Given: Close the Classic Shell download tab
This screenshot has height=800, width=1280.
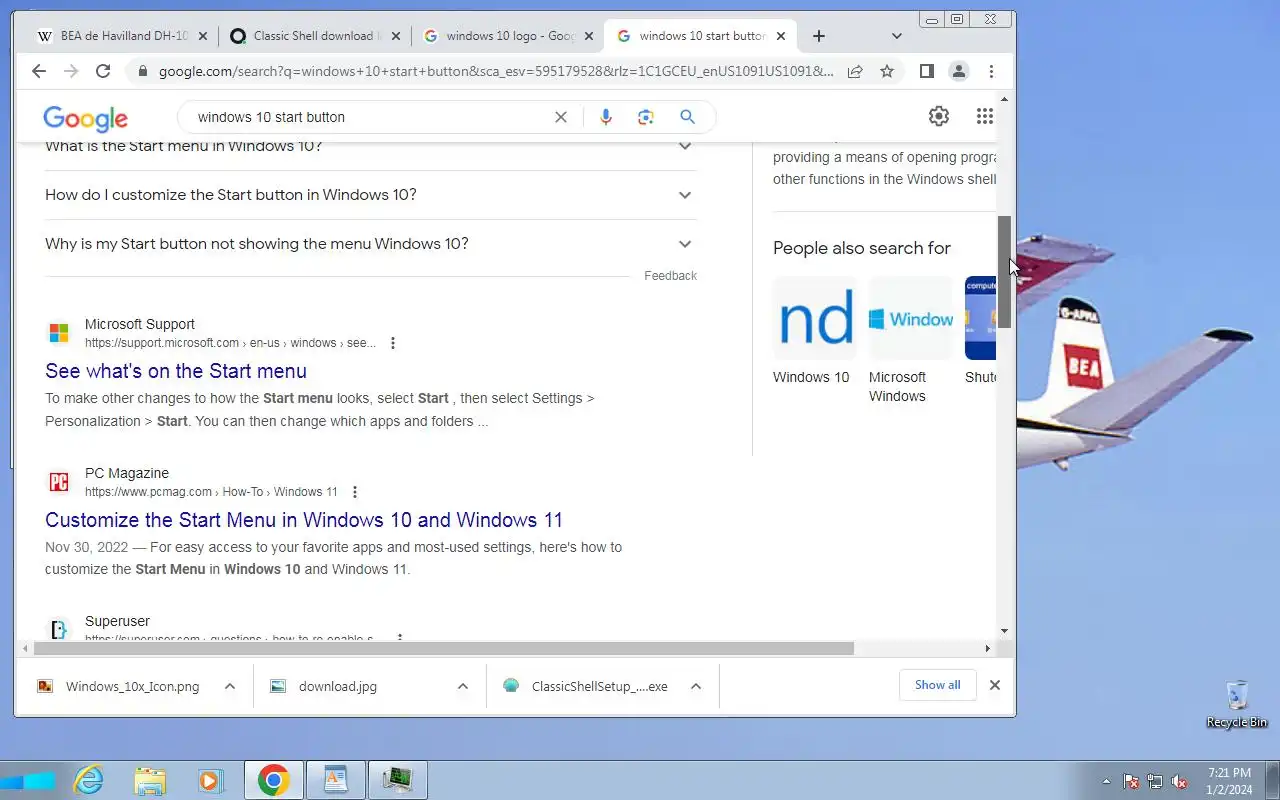Looking at the screenshot, I should tap(395, 36).
